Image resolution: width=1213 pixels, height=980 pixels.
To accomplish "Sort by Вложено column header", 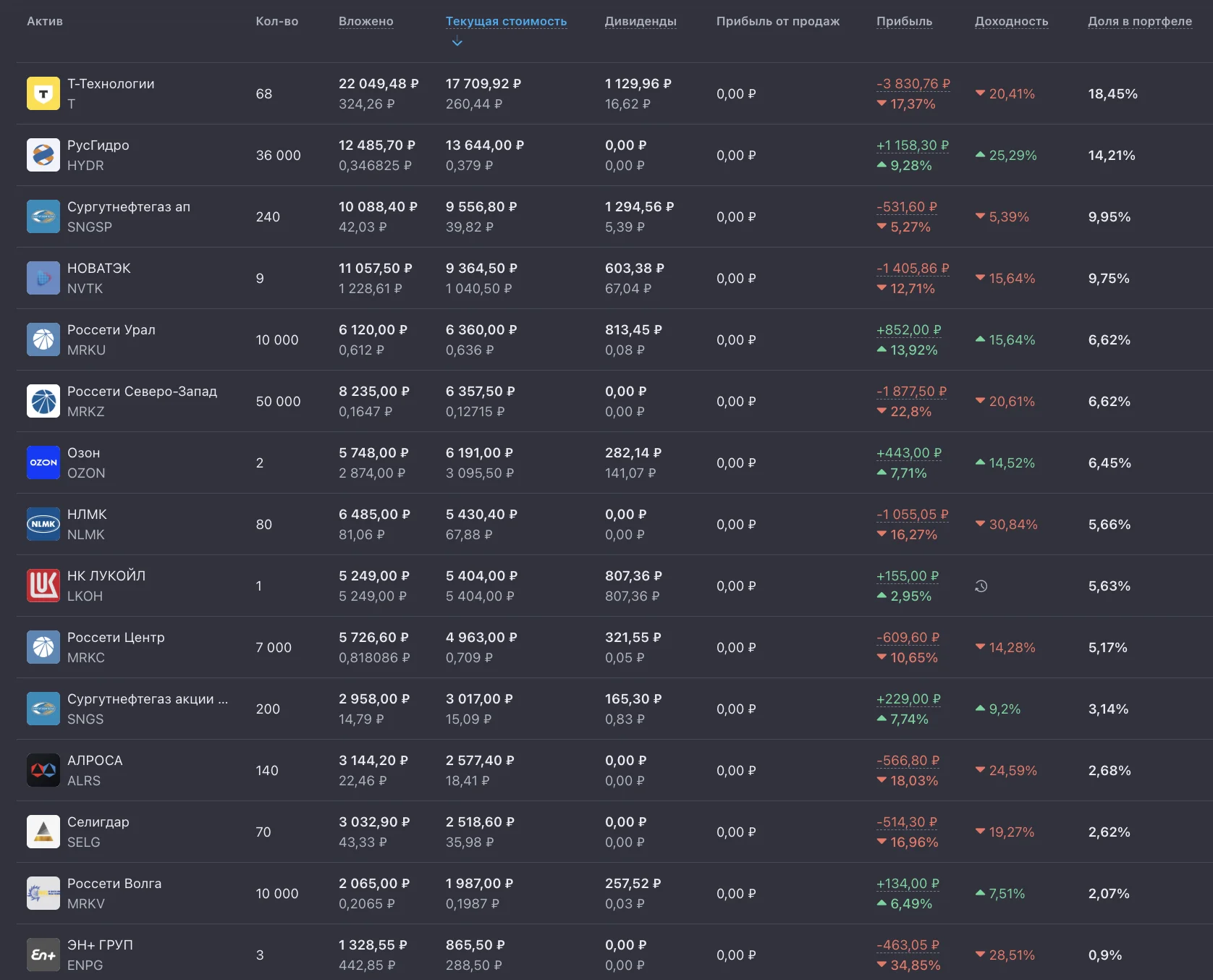I will click(366, 21).
